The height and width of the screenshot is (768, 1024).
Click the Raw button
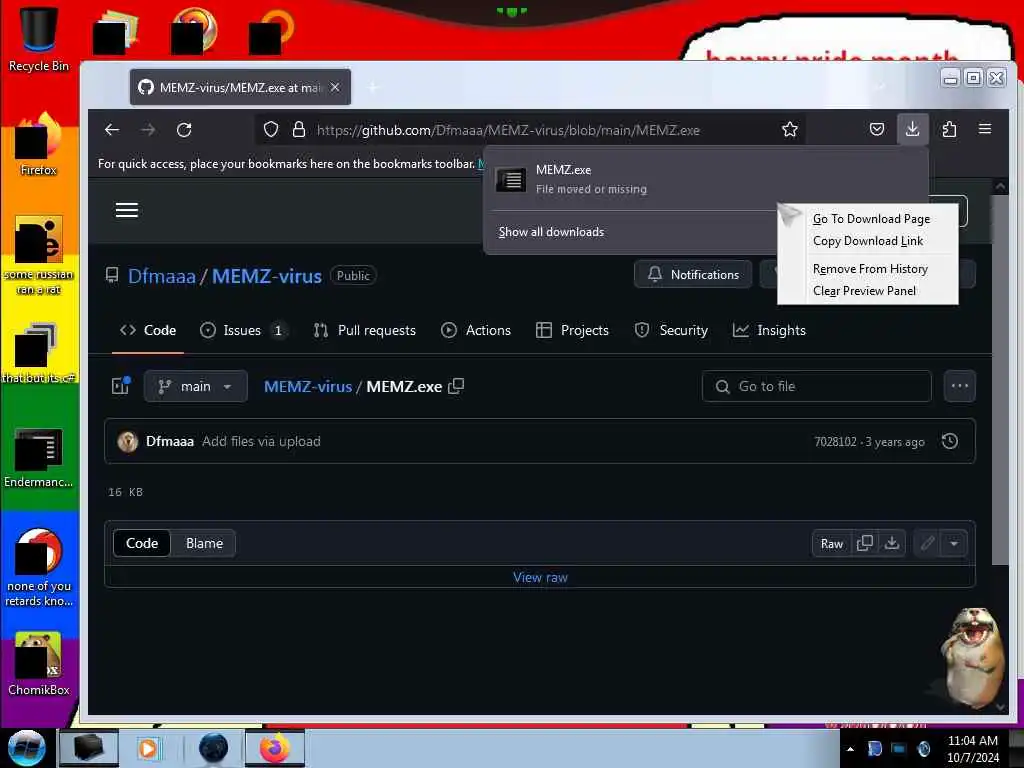831,543
